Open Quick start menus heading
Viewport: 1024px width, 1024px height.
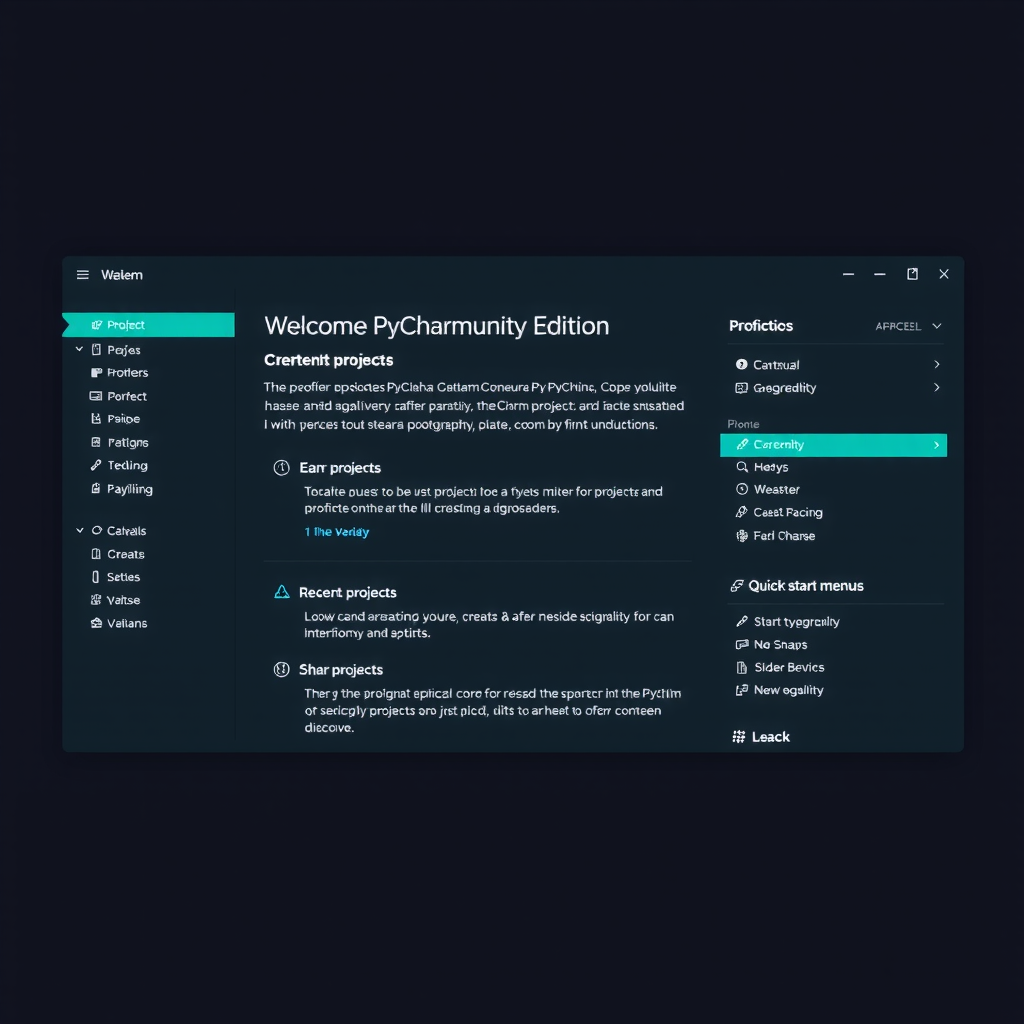point(808,585)
